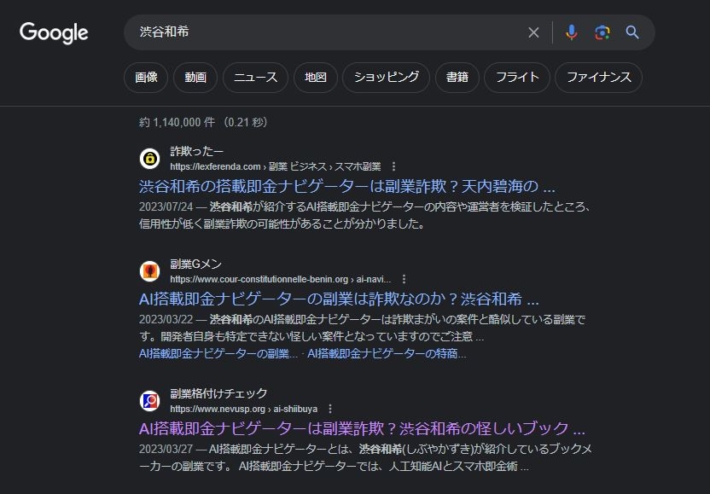Click the 2023/07/24 snippet date
The width and height of the screenshot is (710, 494).
[166, 207]
